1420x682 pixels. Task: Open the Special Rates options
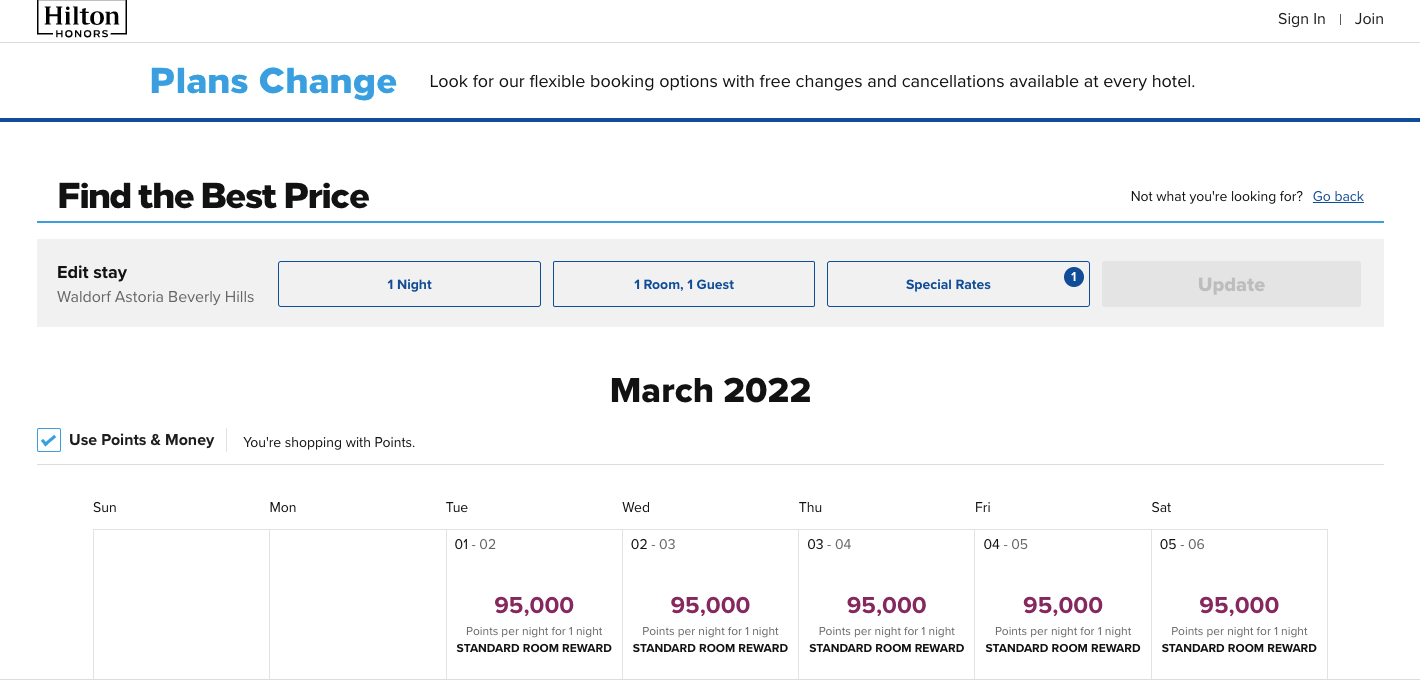pos(947,284)
